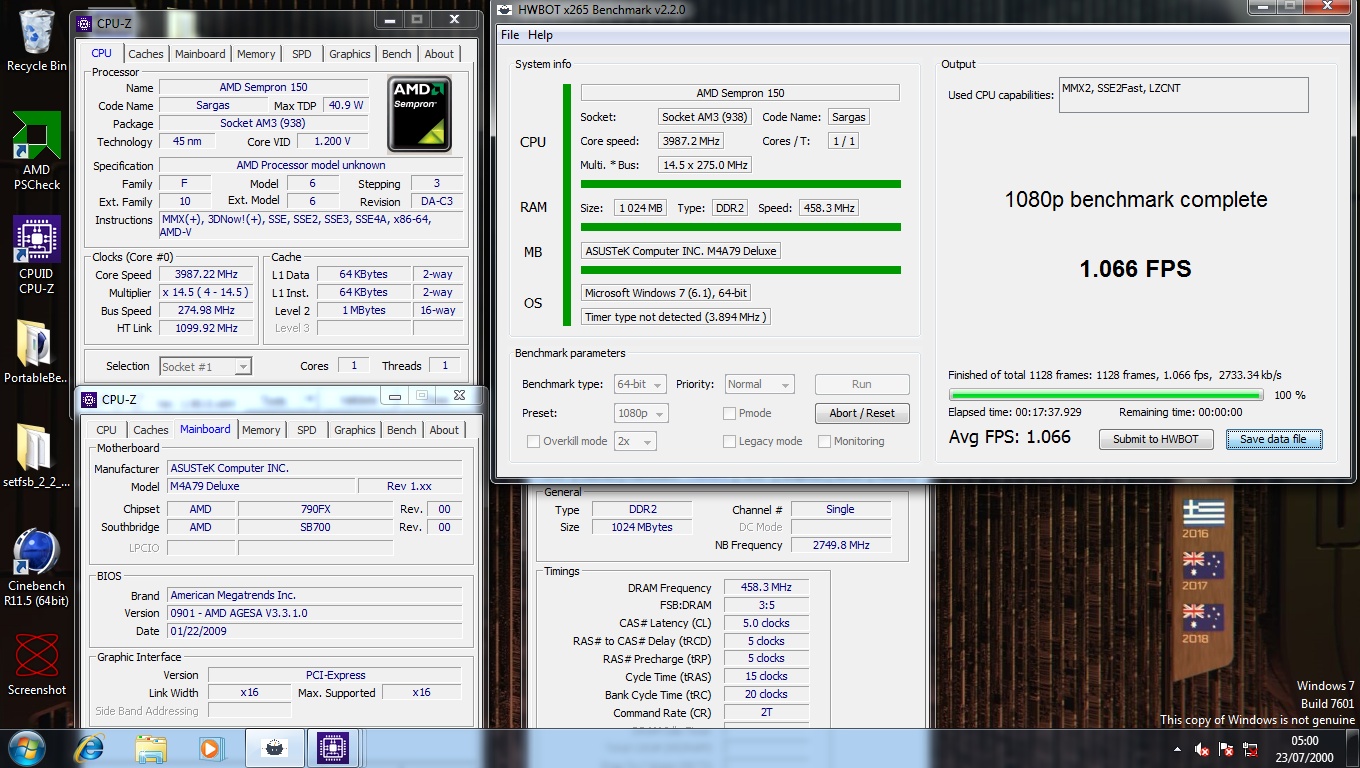
Task: Click the disabled Run button
Action: [x=862, y=384]
